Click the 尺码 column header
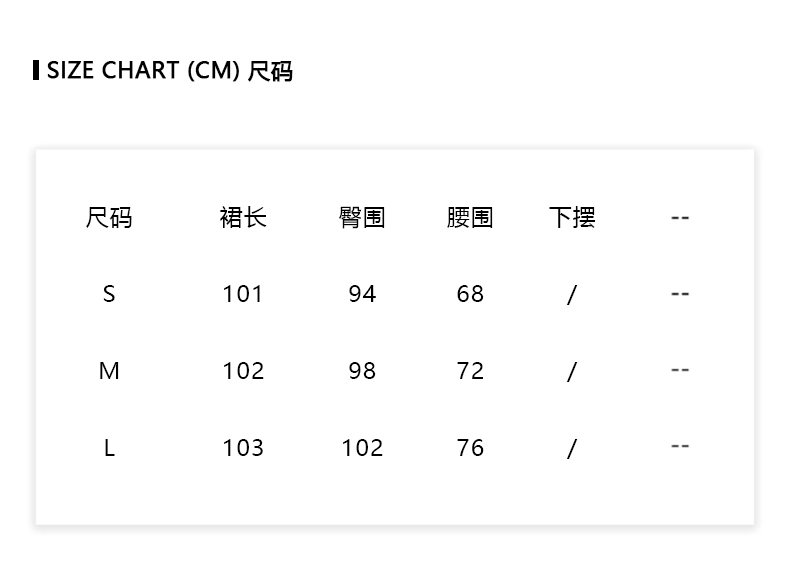The height and width of the screenshot is (575, 790). click(109, 217)
